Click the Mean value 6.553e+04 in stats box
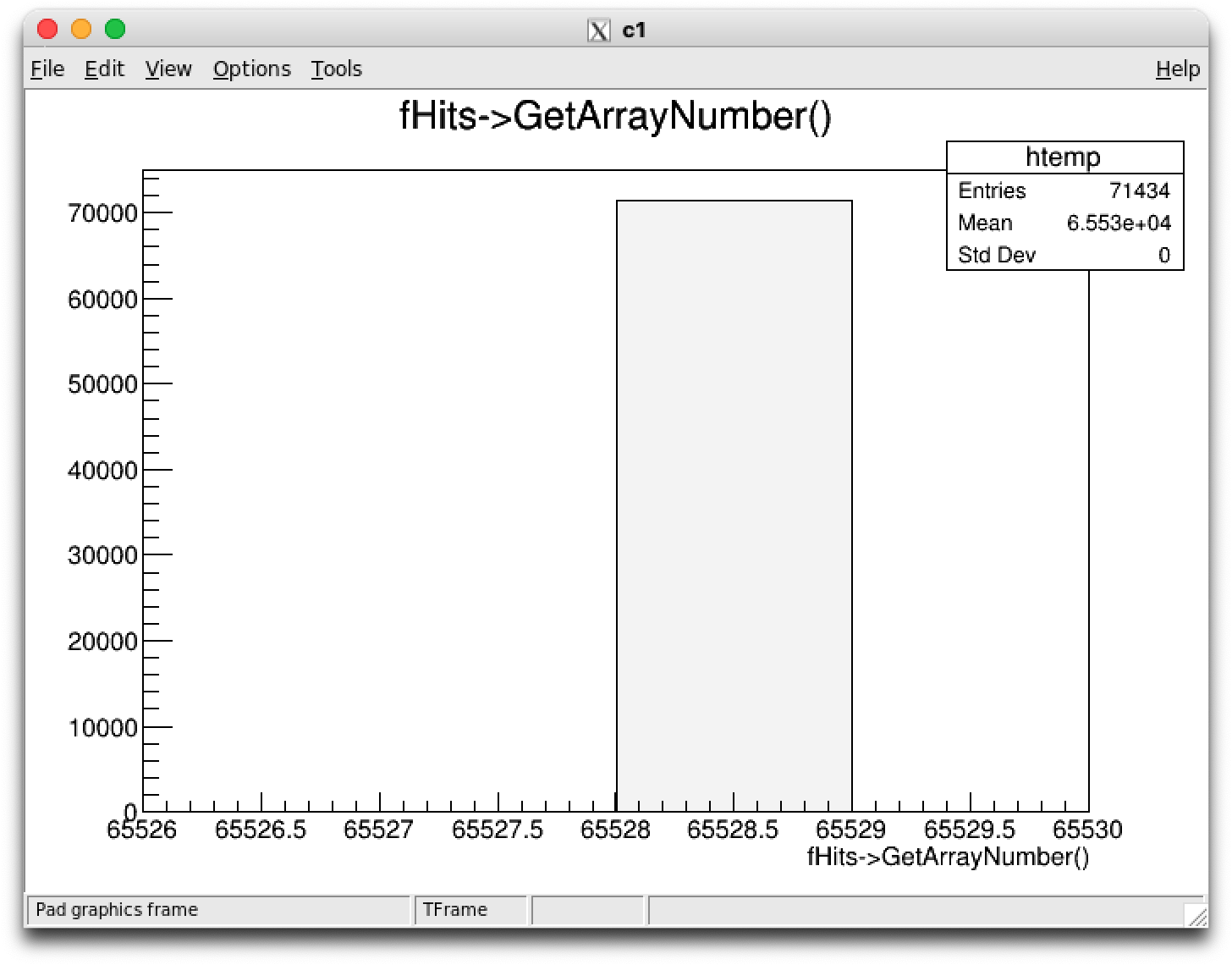This screenshot has height=965, width=1232. [1119, 223]
